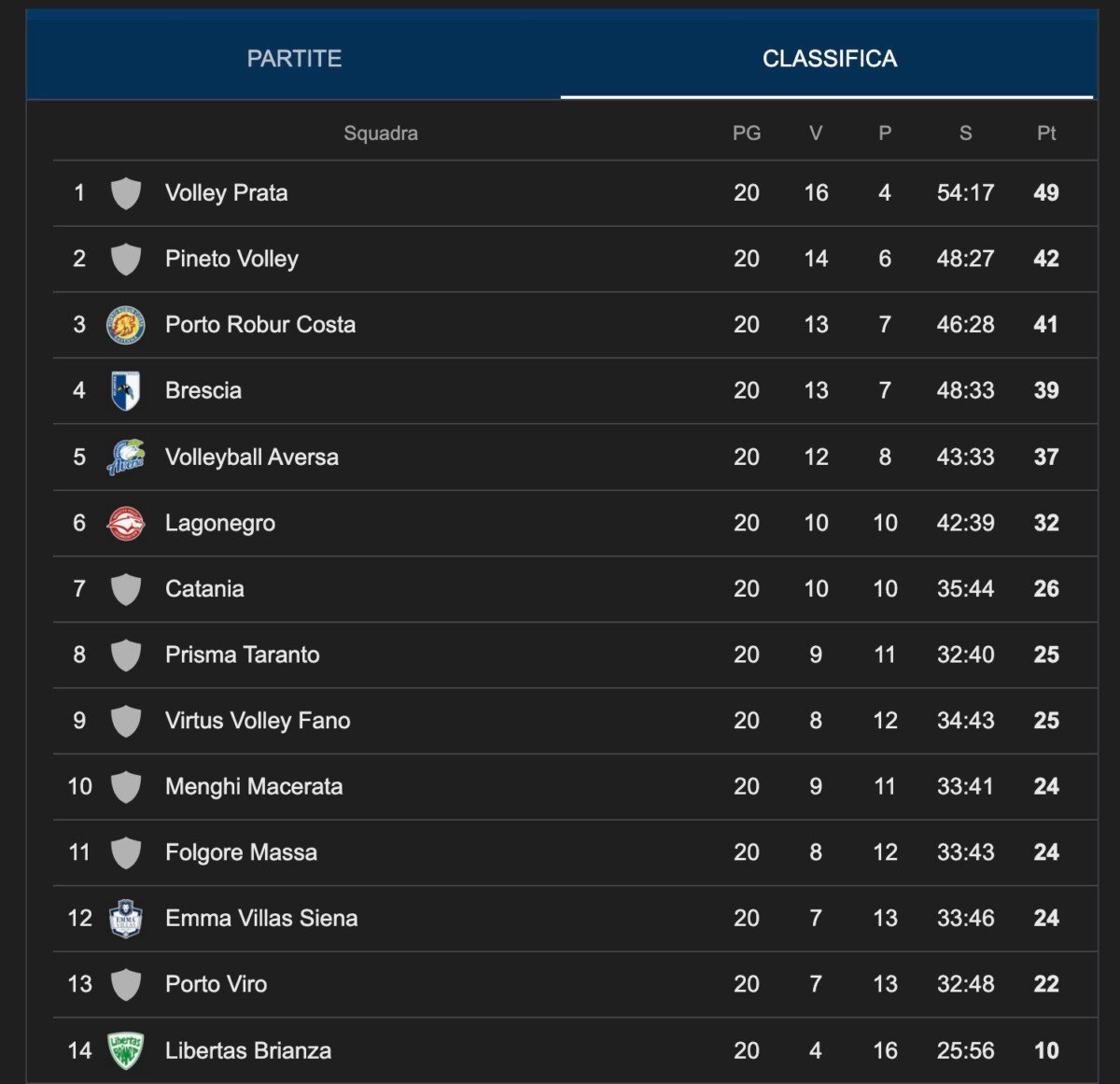The image size is (1120, 1084).
Task: Click the Porto Viro team name
Action: coord(216,984)
